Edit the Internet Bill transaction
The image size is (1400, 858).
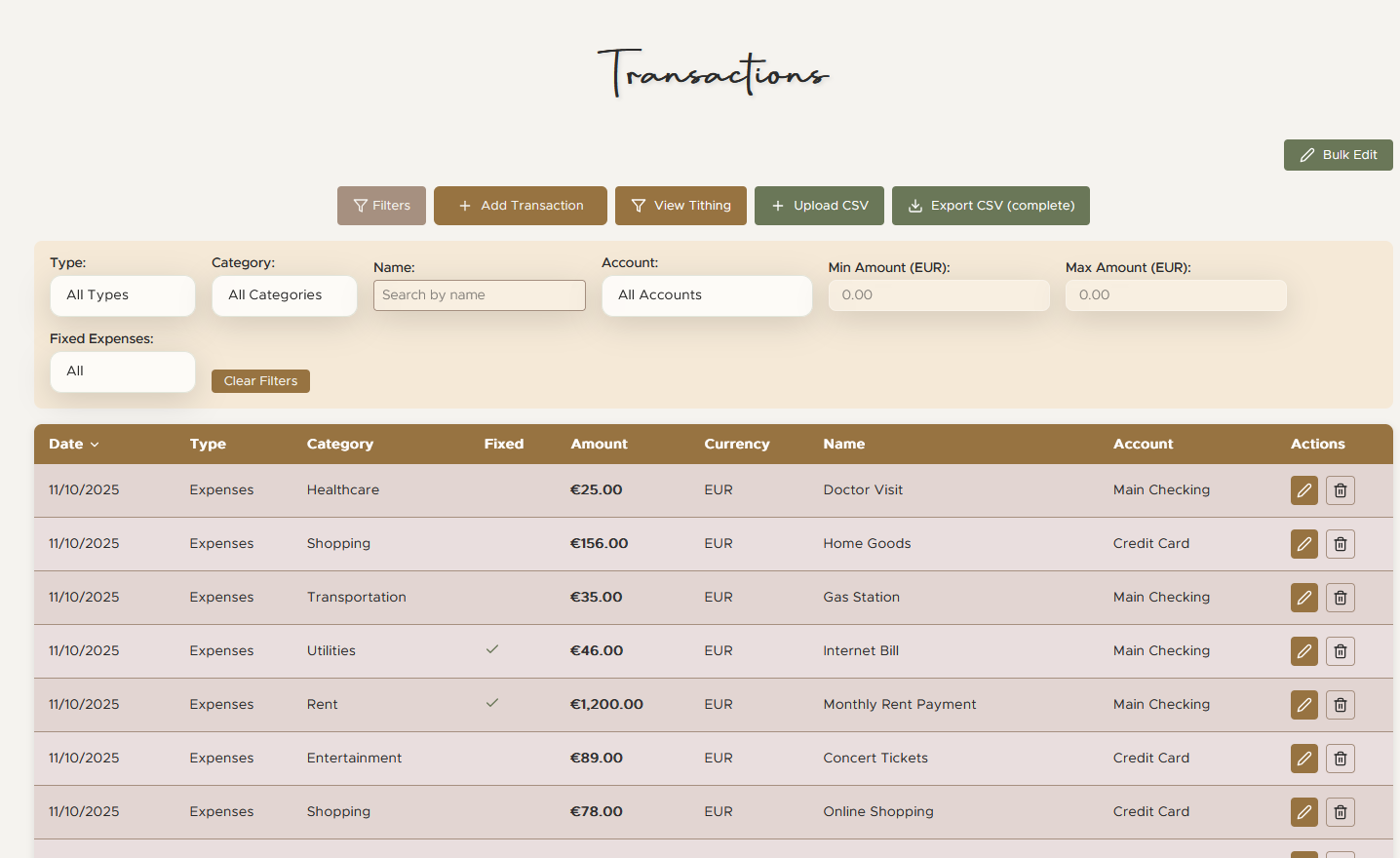coord(1303,651)
